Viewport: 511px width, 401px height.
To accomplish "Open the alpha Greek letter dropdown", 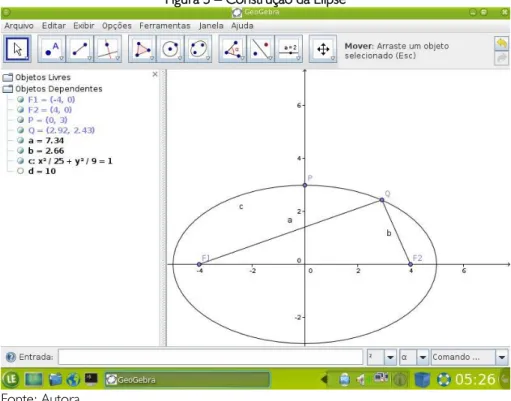I will click(x=423, y=357).
